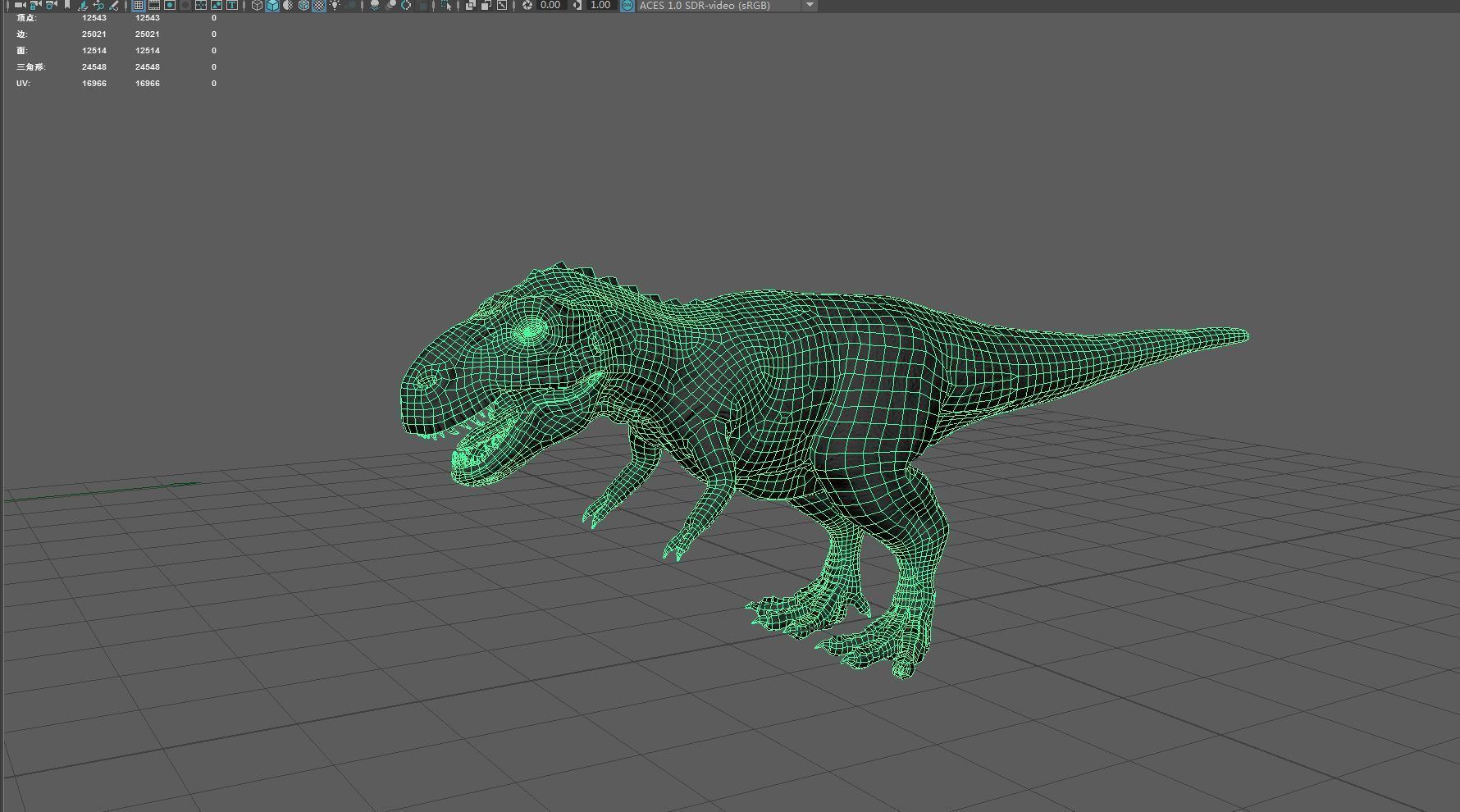This screenshot has height=812, width=1460.
Task: Click the Image Plane icon
Action: click(x=82, y=5)
